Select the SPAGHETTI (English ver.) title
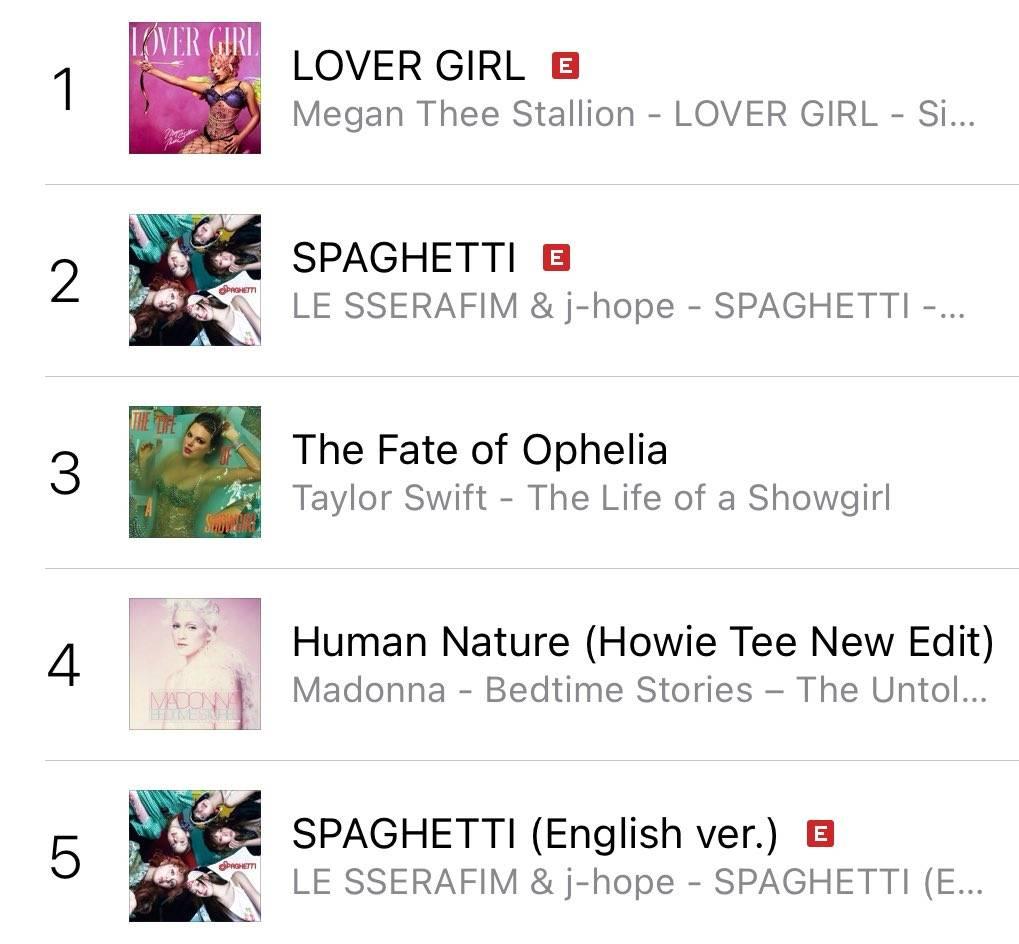 click(534, 834)
